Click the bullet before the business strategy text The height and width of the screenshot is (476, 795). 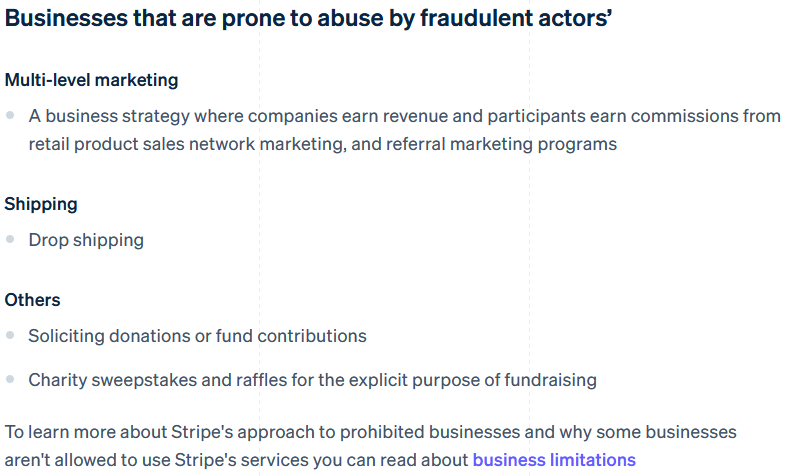pos(10,115)
